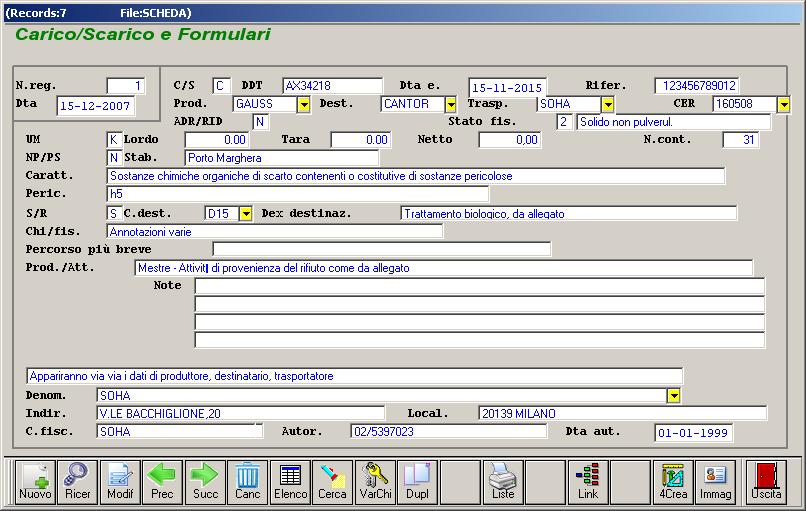The image size is (806, 511).
Task: Open the Immag image card icon
Action: click(715, 482)
